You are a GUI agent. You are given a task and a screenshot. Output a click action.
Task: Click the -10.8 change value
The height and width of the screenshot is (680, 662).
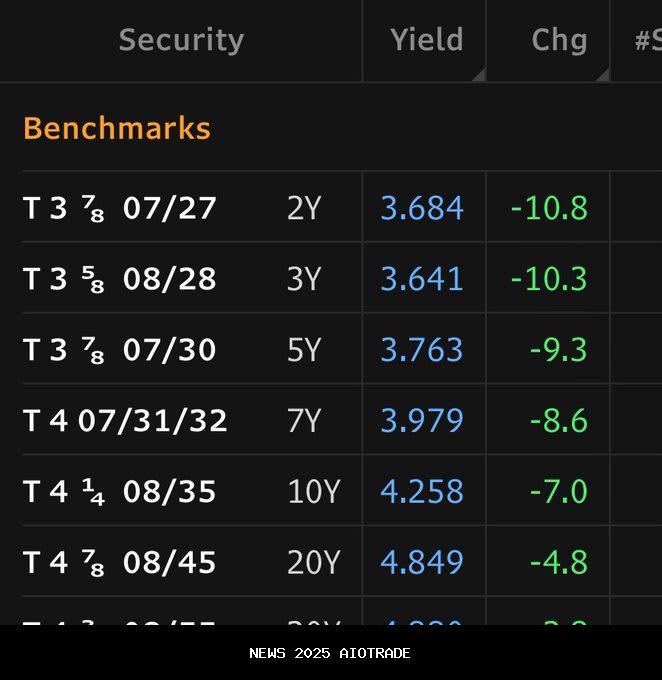[549, 208]
